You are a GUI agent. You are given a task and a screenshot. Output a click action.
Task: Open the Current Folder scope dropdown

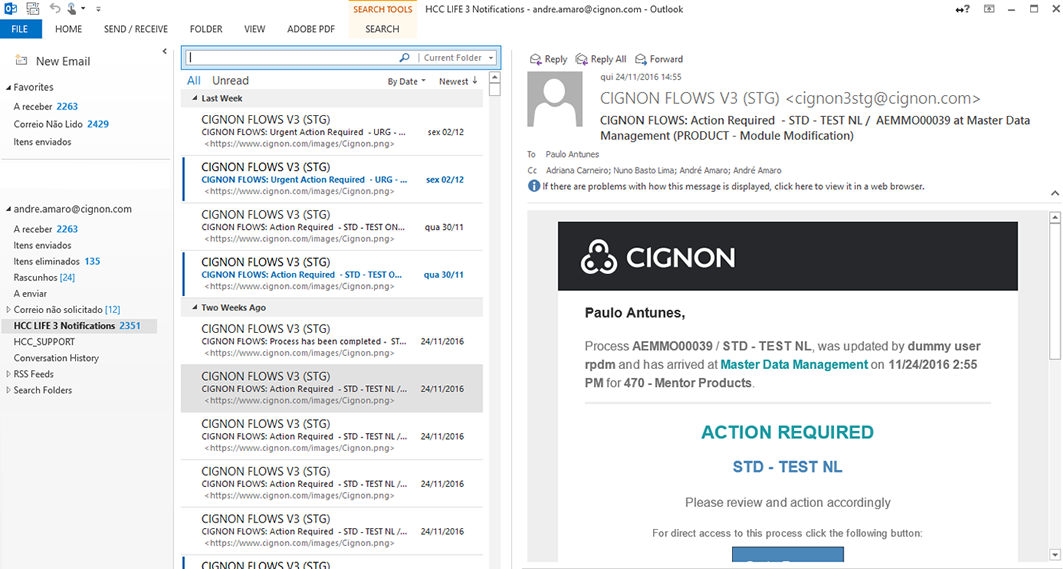pos(458,58)
